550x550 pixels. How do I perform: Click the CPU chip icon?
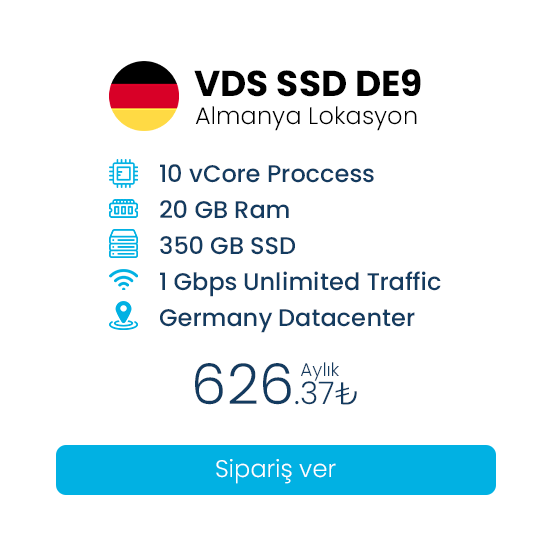(123, 173)
